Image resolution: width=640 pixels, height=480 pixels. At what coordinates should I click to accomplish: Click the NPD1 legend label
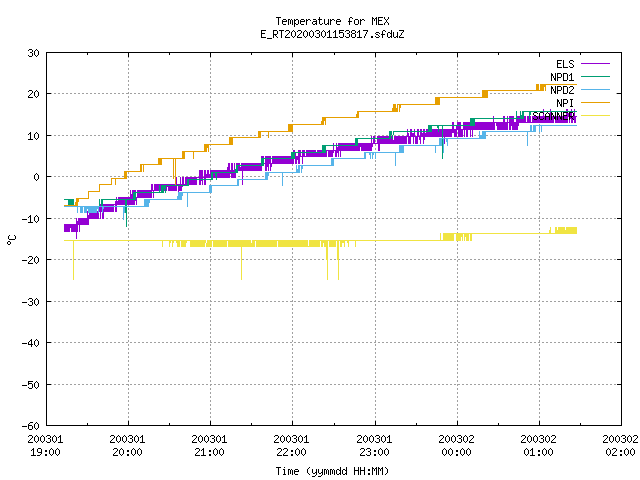562,77
